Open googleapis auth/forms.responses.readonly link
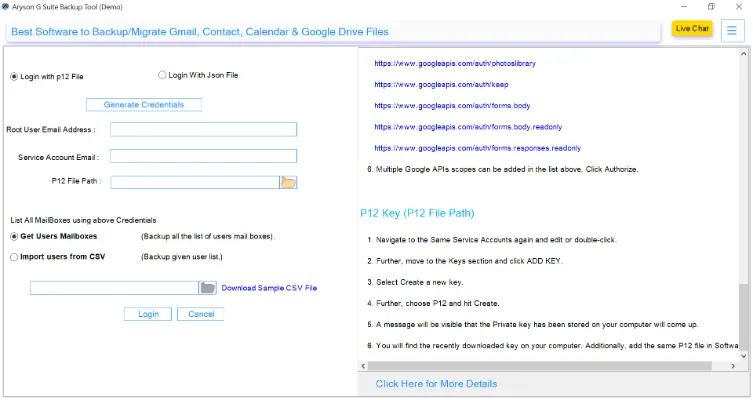Screen dimensions: 753x400 477,148
